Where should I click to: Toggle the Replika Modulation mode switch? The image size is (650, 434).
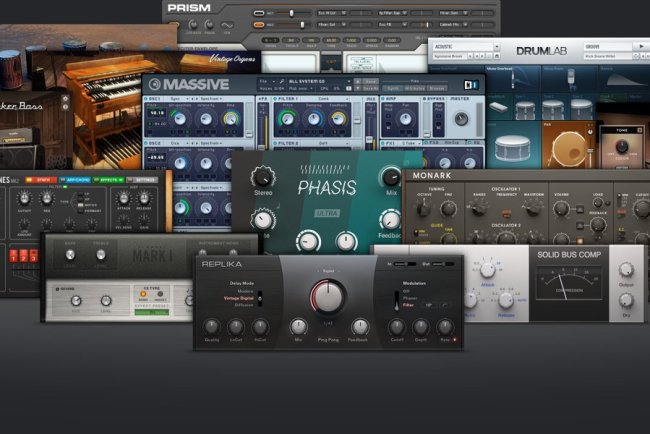click(397, 299)
